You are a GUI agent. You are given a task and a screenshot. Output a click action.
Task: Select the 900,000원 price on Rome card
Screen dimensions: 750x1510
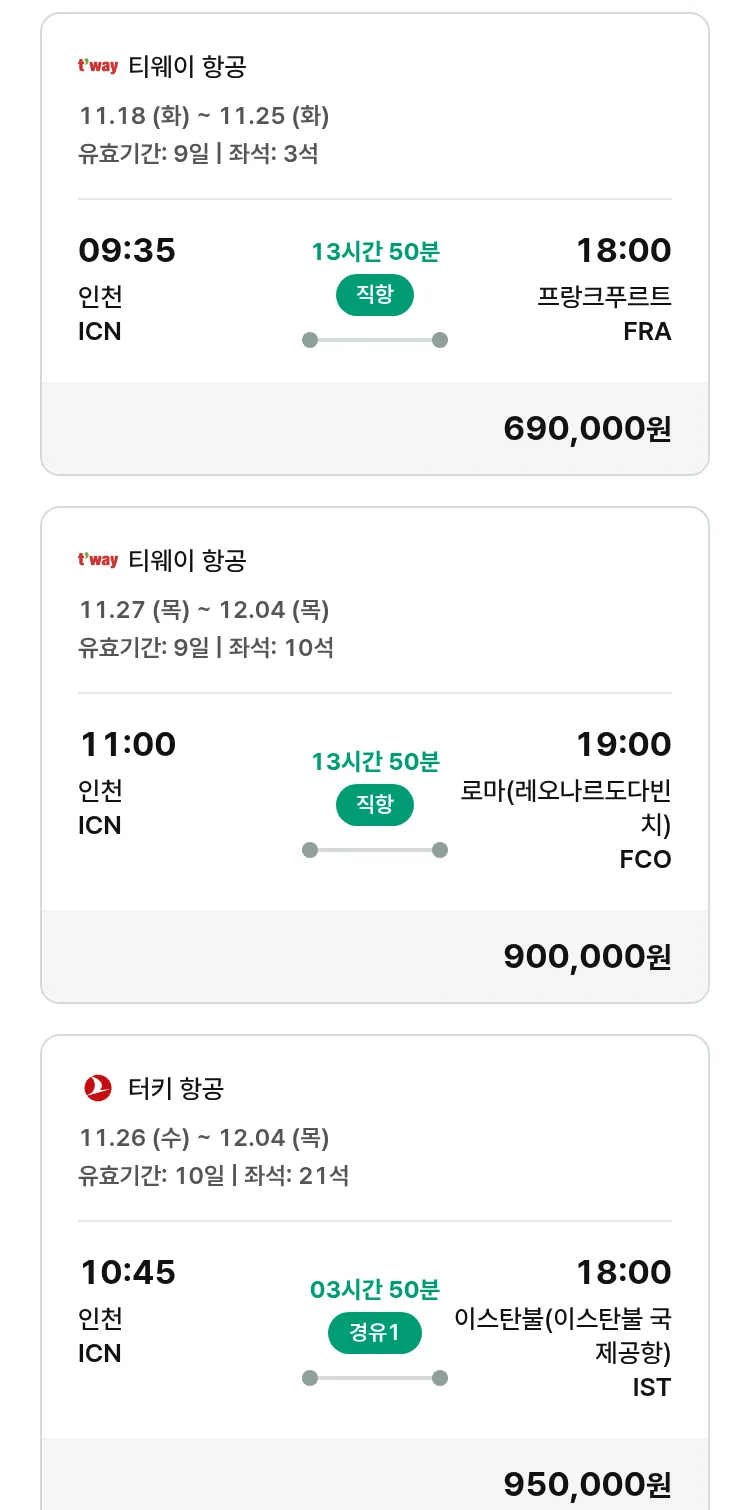(587, 957)
